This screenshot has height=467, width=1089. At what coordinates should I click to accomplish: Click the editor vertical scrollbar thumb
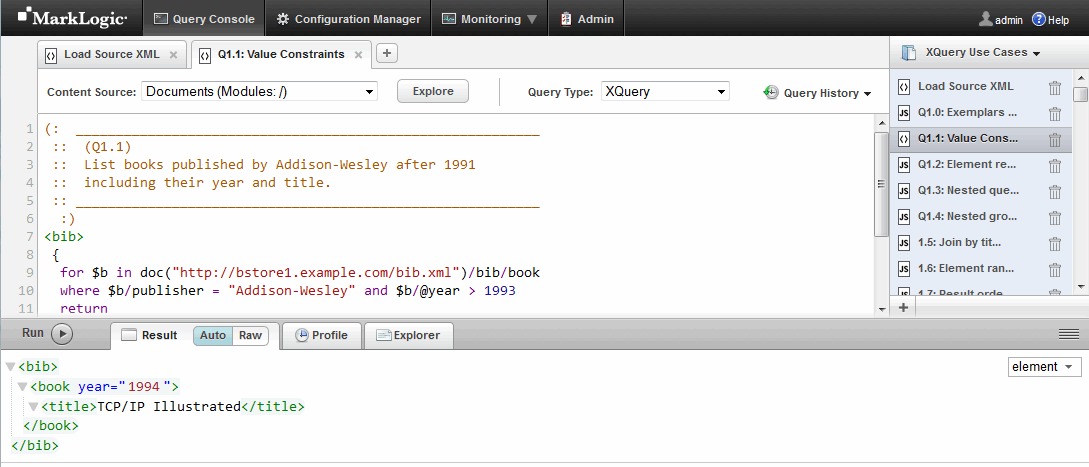point(881,184)
